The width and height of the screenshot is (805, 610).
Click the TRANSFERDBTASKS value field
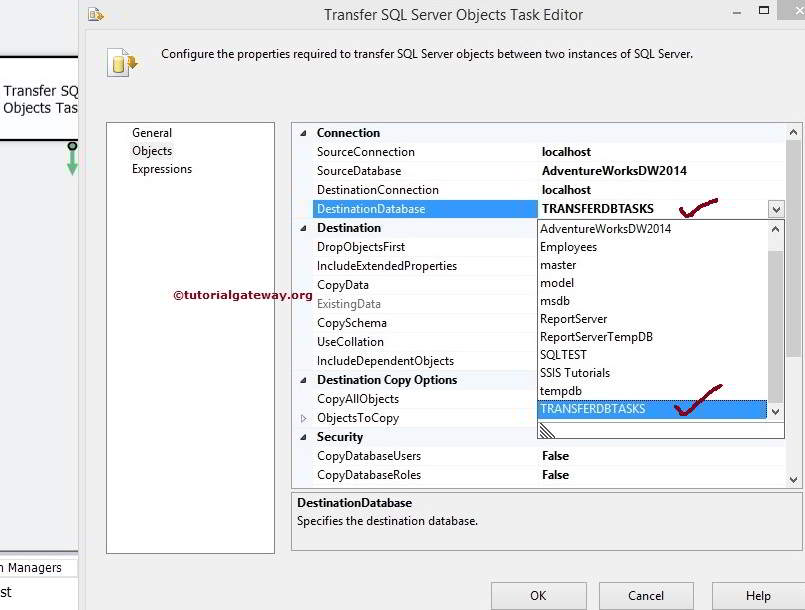(653, 209)
